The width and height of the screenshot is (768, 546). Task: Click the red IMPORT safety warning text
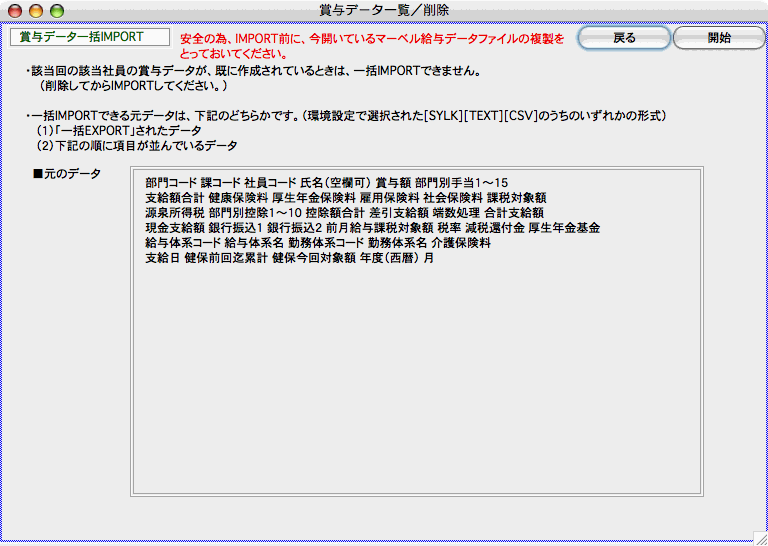(372, 46)
